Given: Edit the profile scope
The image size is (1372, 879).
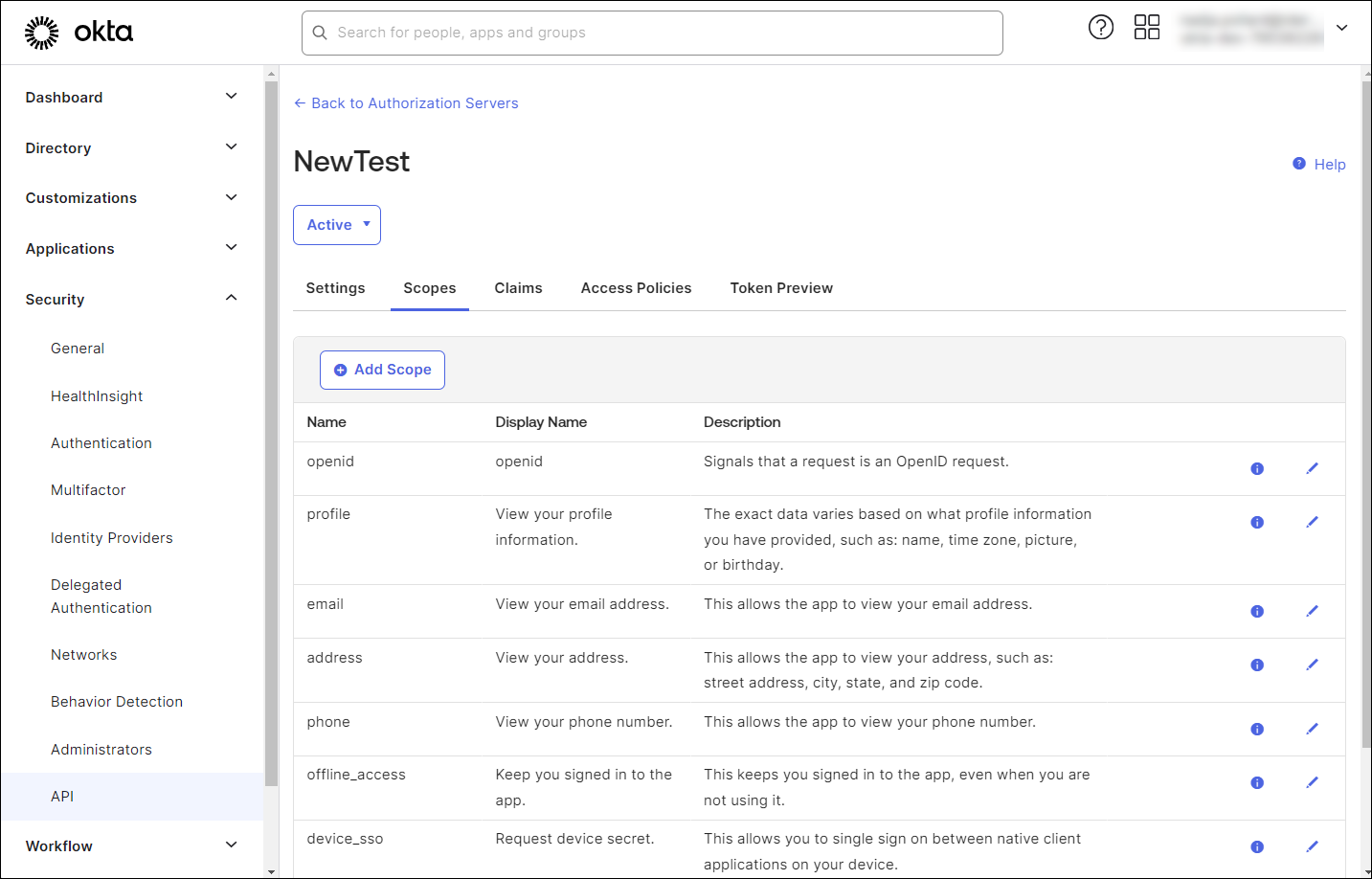Looking at the screenshot, I should click(x=1313, y=522).
